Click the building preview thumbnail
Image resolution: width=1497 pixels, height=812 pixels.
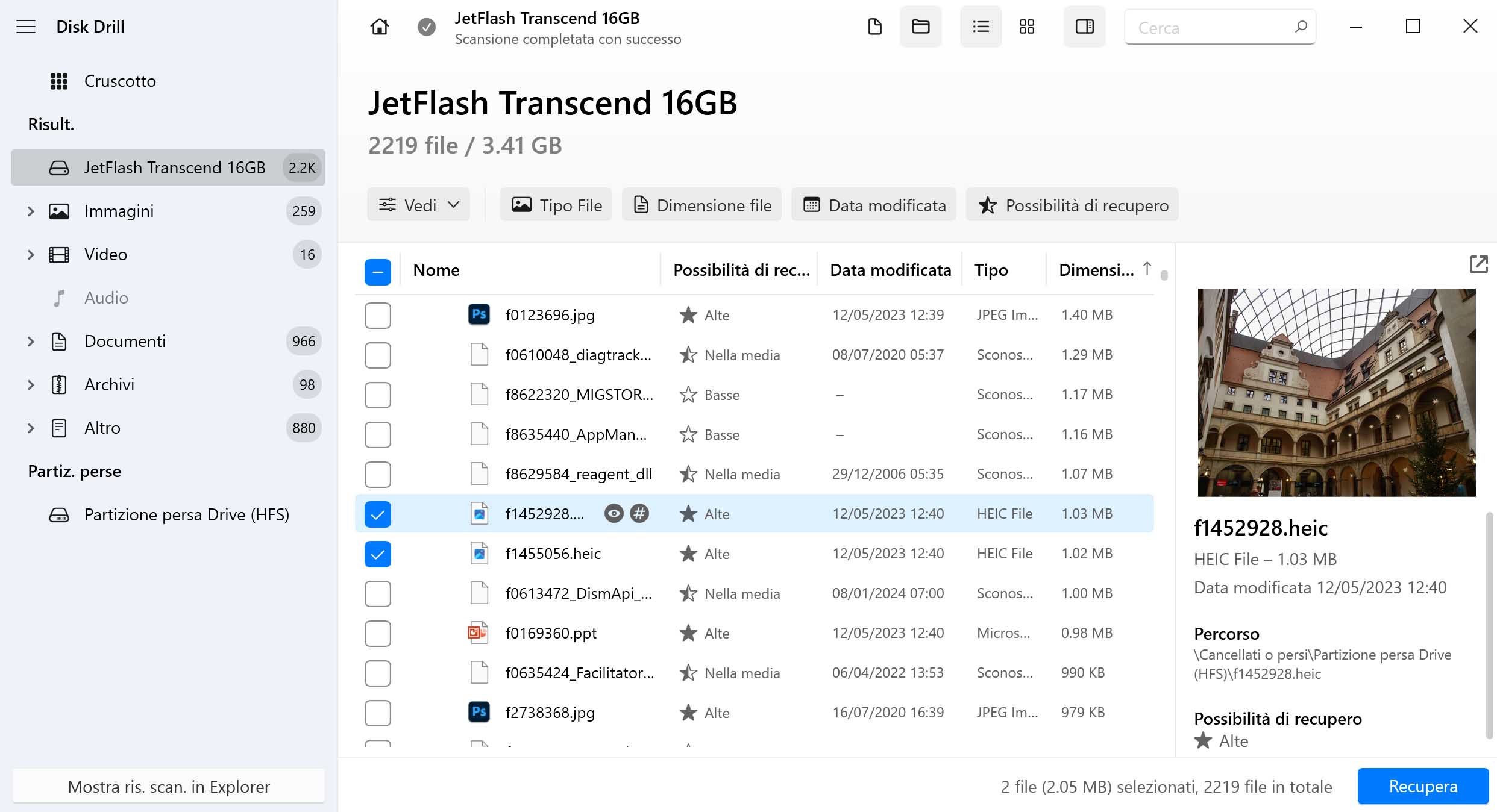1336,393
